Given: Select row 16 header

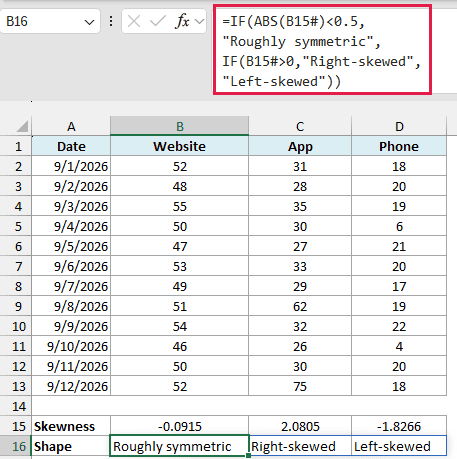Looking at the screenshot, I should [16, 446].
